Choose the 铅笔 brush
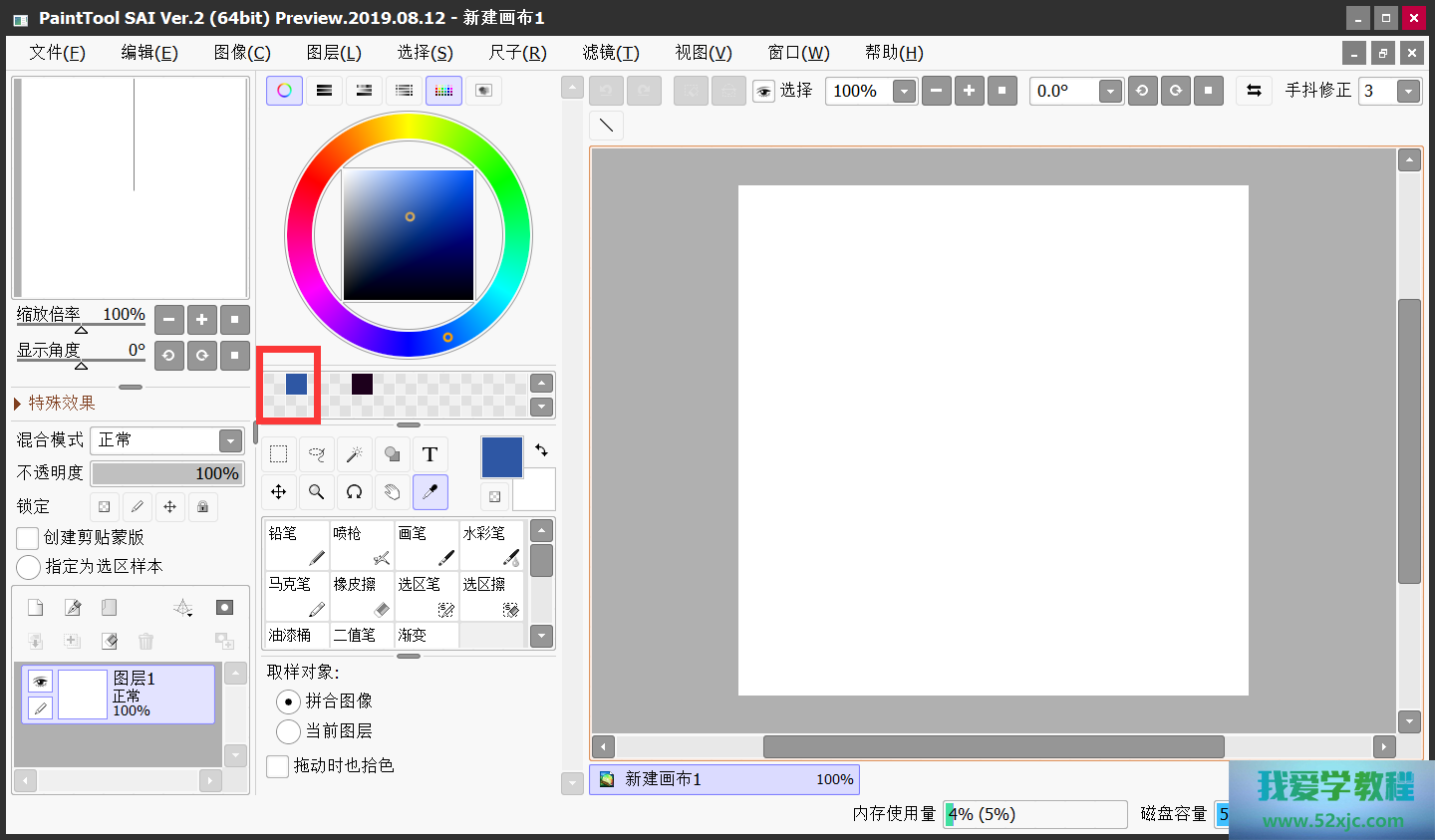Image resolution: width=1435 pixels, height=840 pixels. (x=296, y=545)
